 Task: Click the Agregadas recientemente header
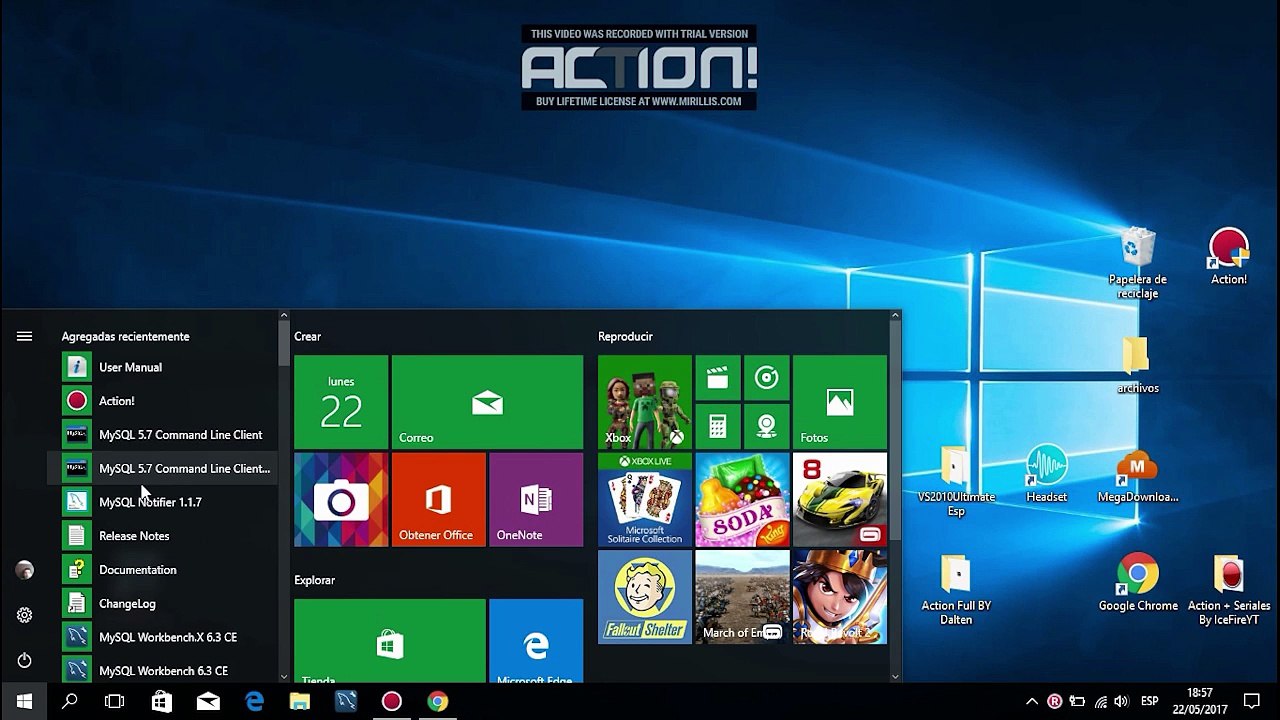tap(125, 337)
